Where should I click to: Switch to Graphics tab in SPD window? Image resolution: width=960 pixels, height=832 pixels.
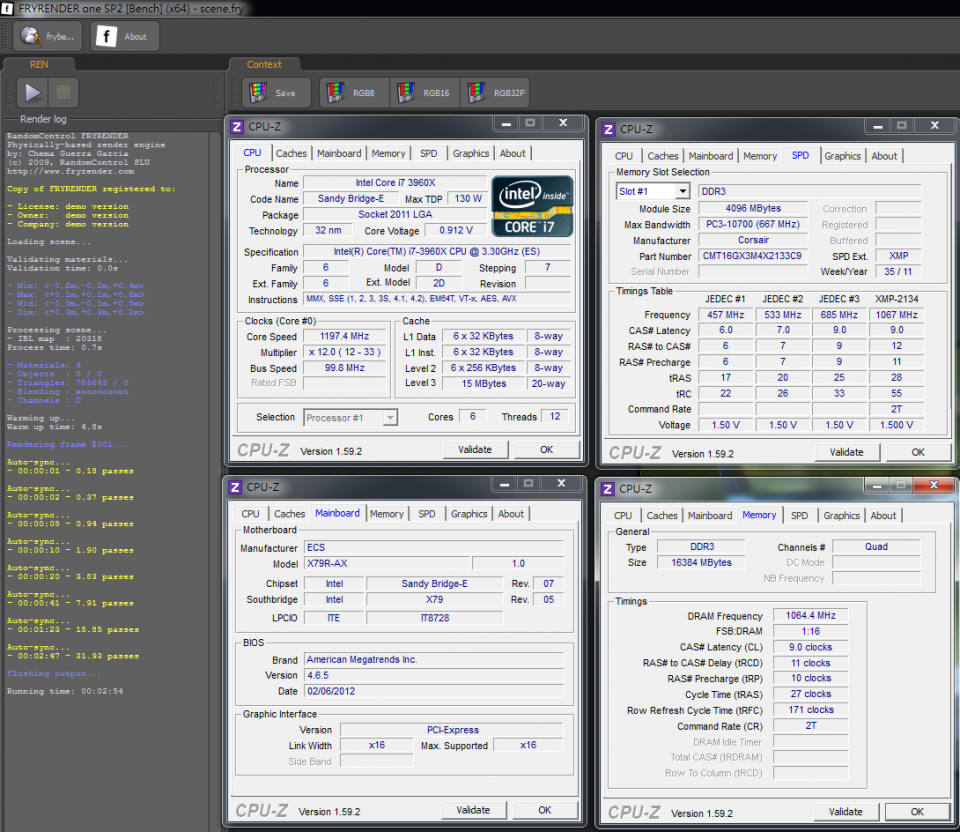pyautogui.click(x=842, y=156)
